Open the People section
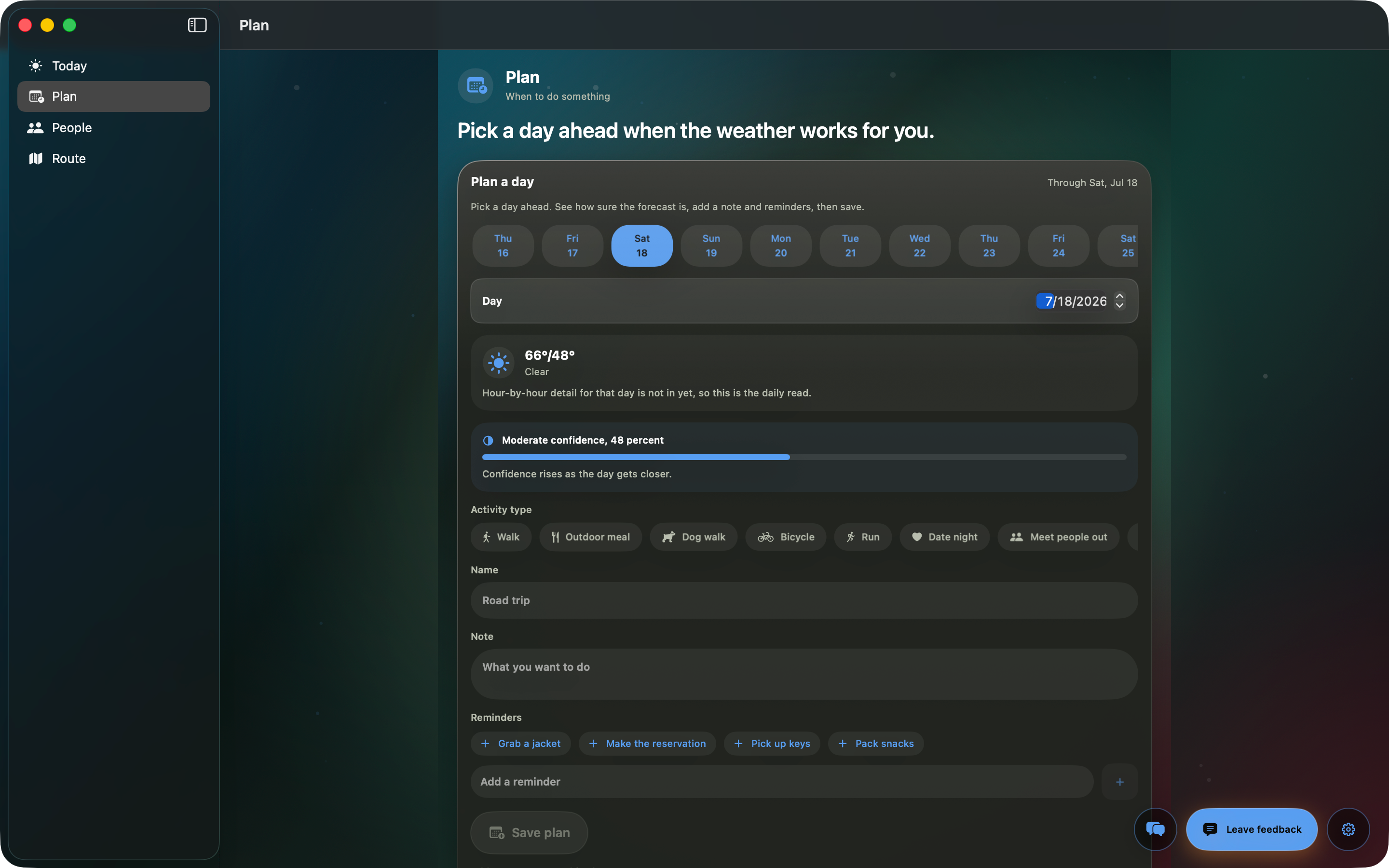 [114, 127]
